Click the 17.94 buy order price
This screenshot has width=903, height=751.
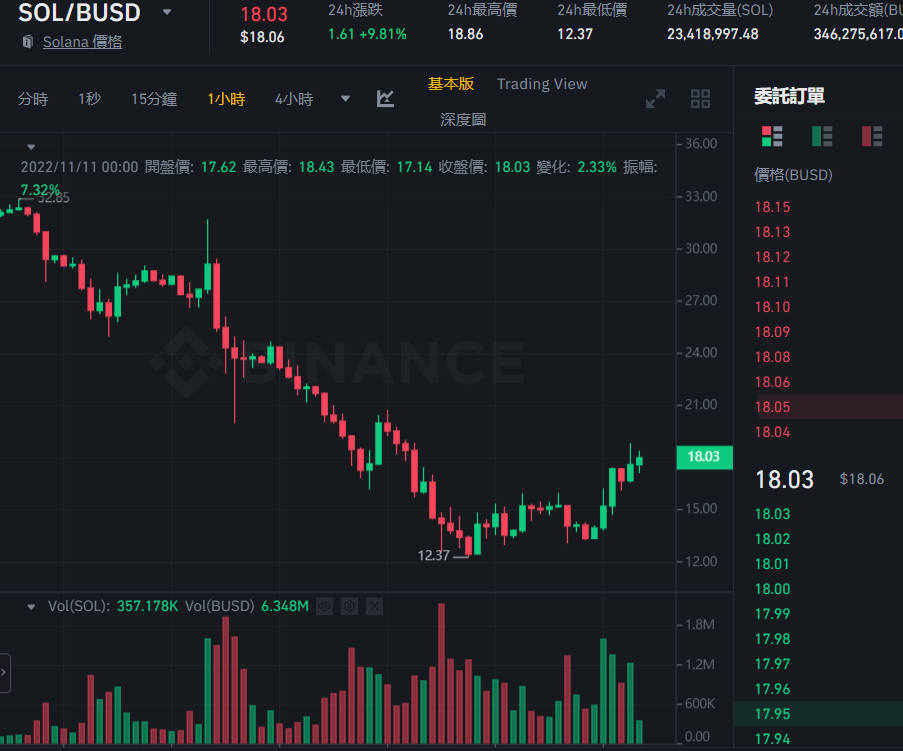pos(772,739)
